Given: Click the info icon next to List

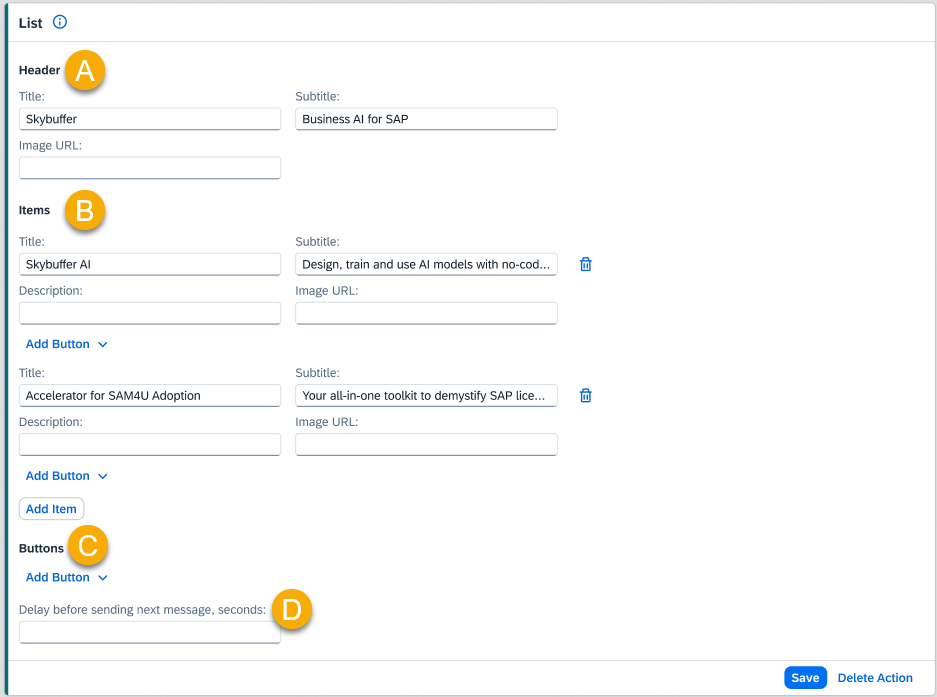Looking at the screenshot, I should click(x=60, y=22).
